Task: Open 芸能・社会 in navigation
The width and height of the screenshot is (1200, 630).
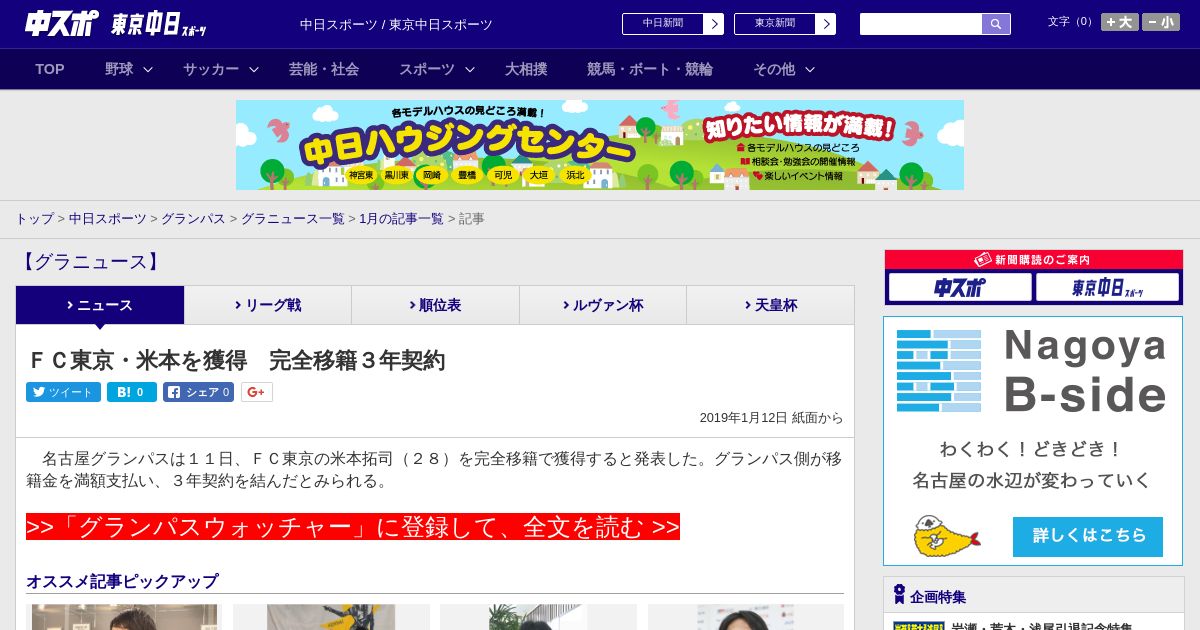Action: (x=324, y=69)
